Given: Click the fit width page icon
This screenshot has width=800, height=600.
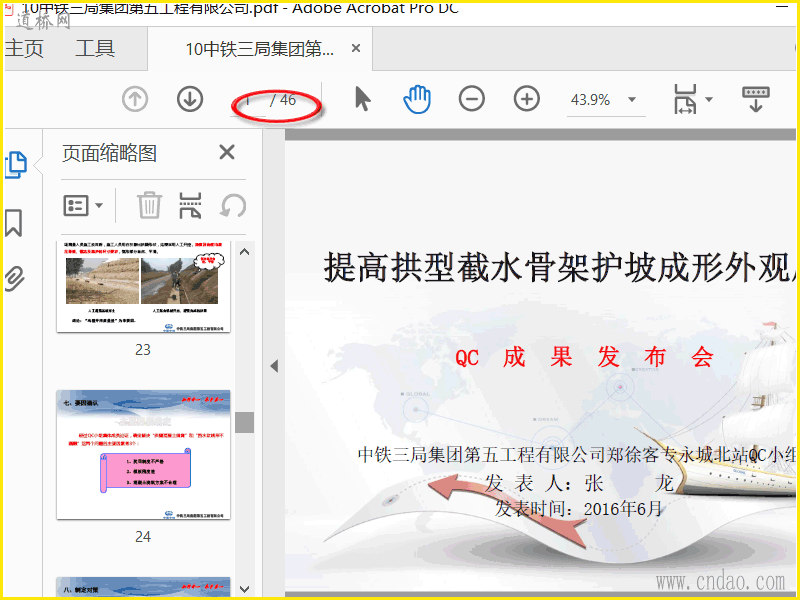Looking at the screenshot, I should tap(685, 99).
